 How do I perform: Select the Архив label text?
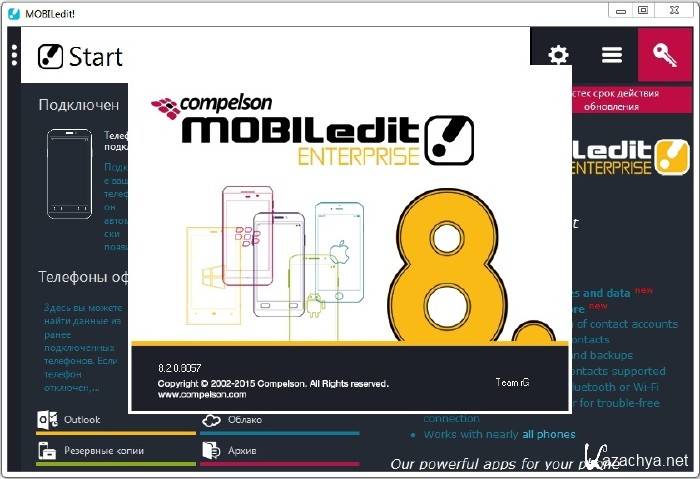(243, 451)
